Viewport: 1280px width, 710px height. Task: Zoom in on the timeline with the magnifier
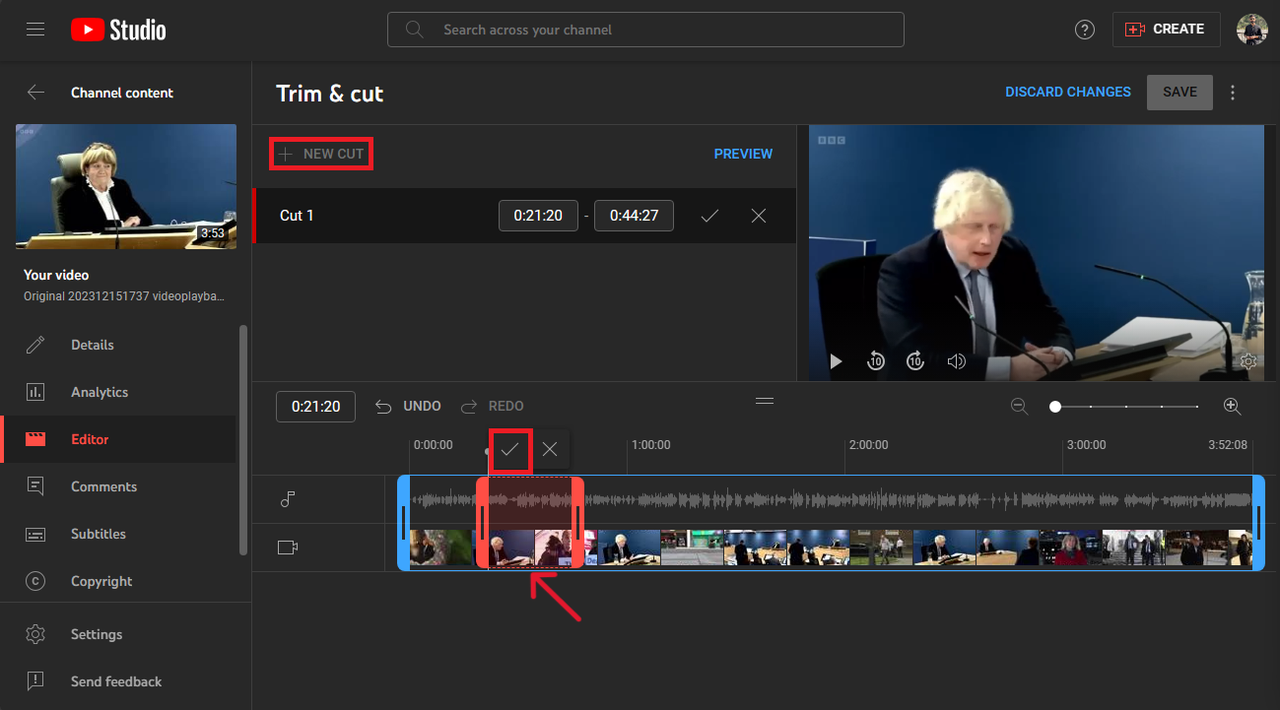point(1232,406)
